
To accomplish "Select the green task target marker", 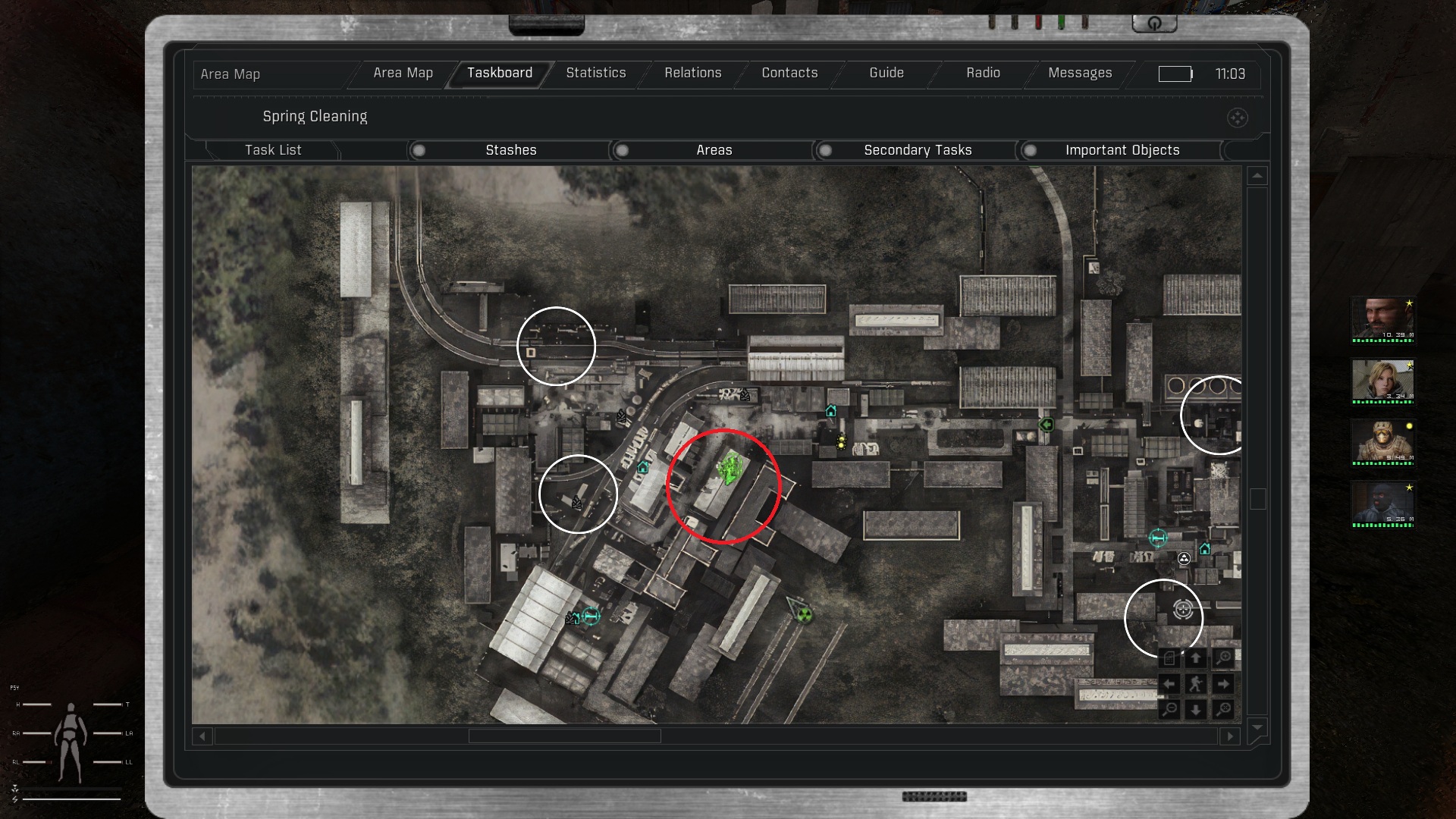I will pos(730,469).
